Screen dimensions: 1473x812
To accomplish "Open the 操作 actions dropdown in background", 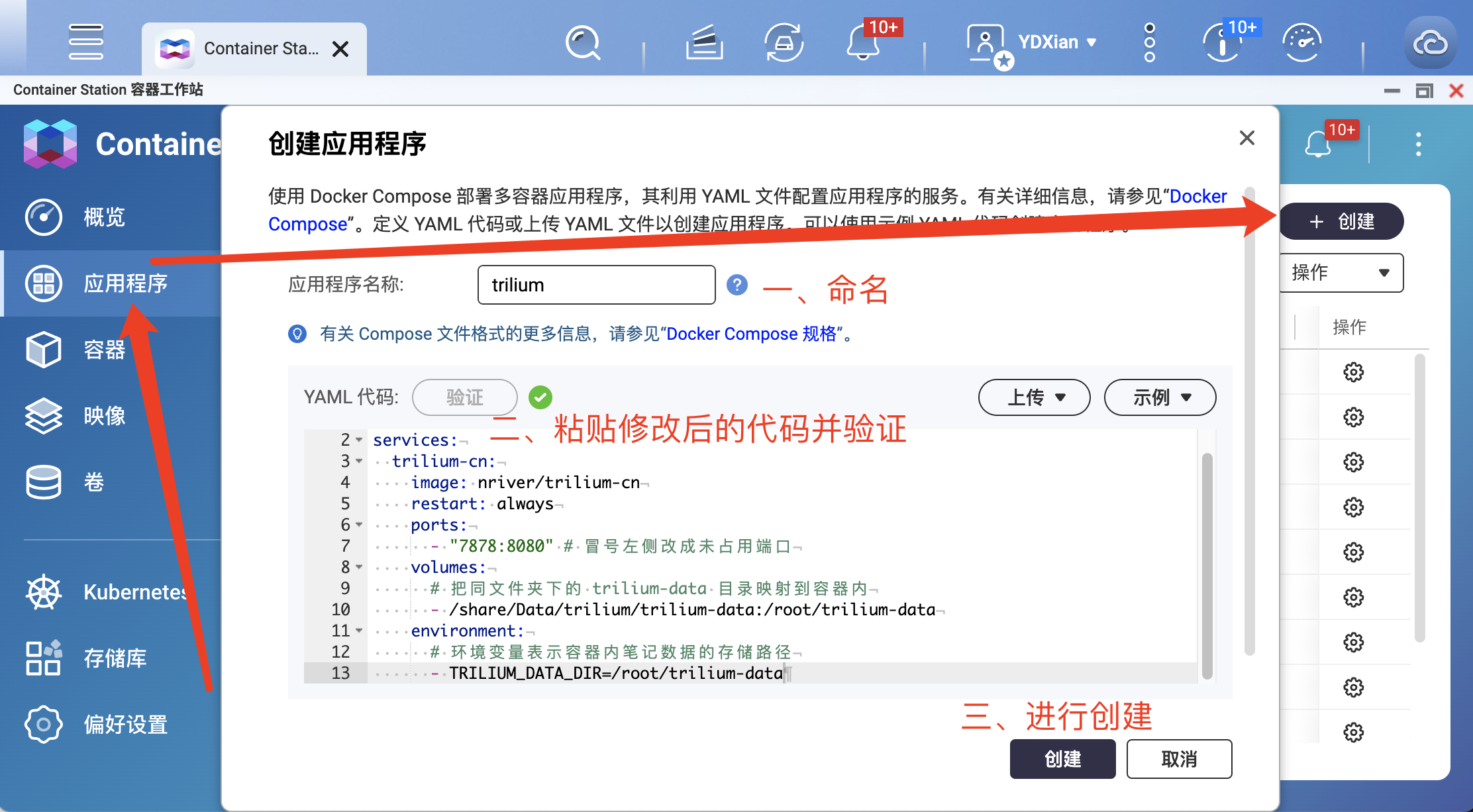I will [1342, 273].
